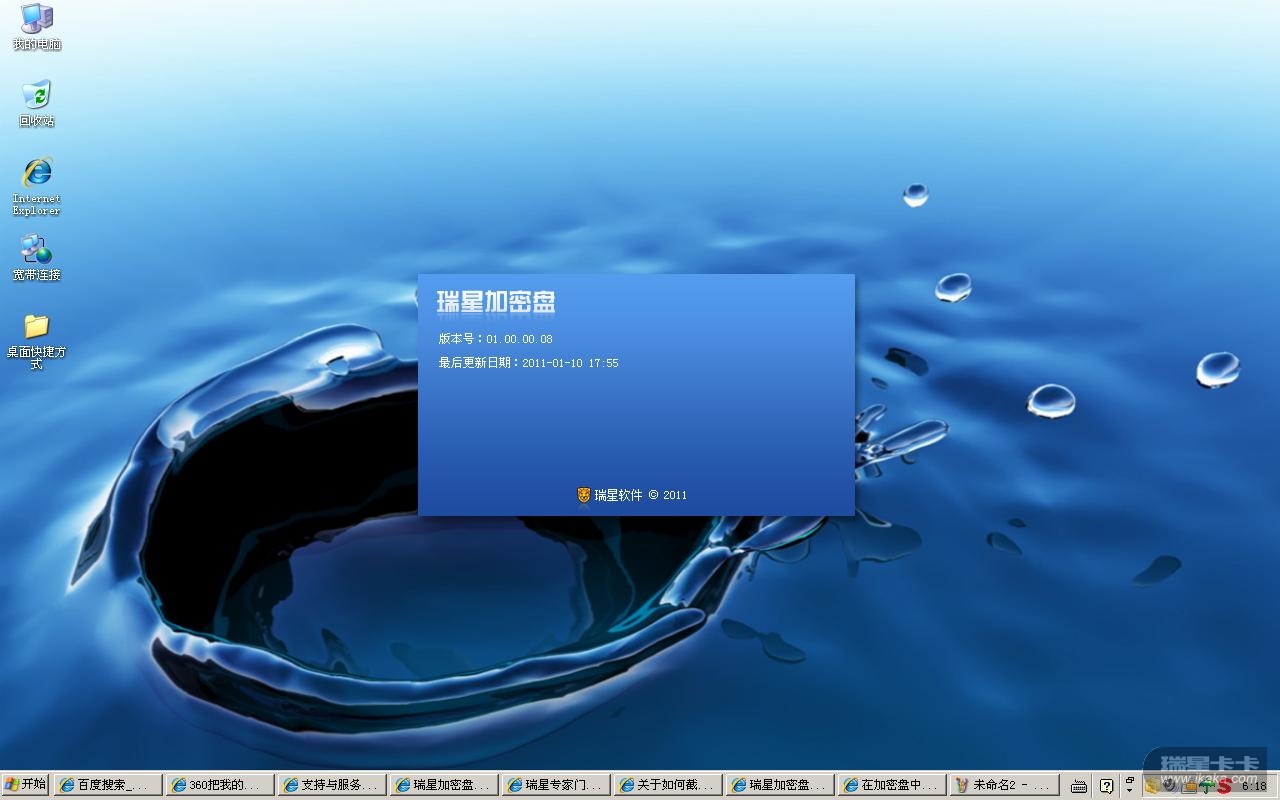
Task: Open the 我的电脑 desktop icon
Action: pos(37,26)
